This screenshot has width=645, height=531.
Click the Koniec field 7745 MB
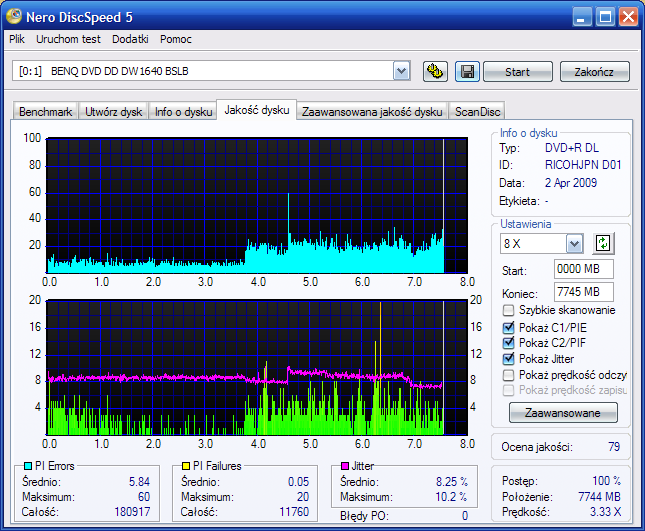coord(584,292)
